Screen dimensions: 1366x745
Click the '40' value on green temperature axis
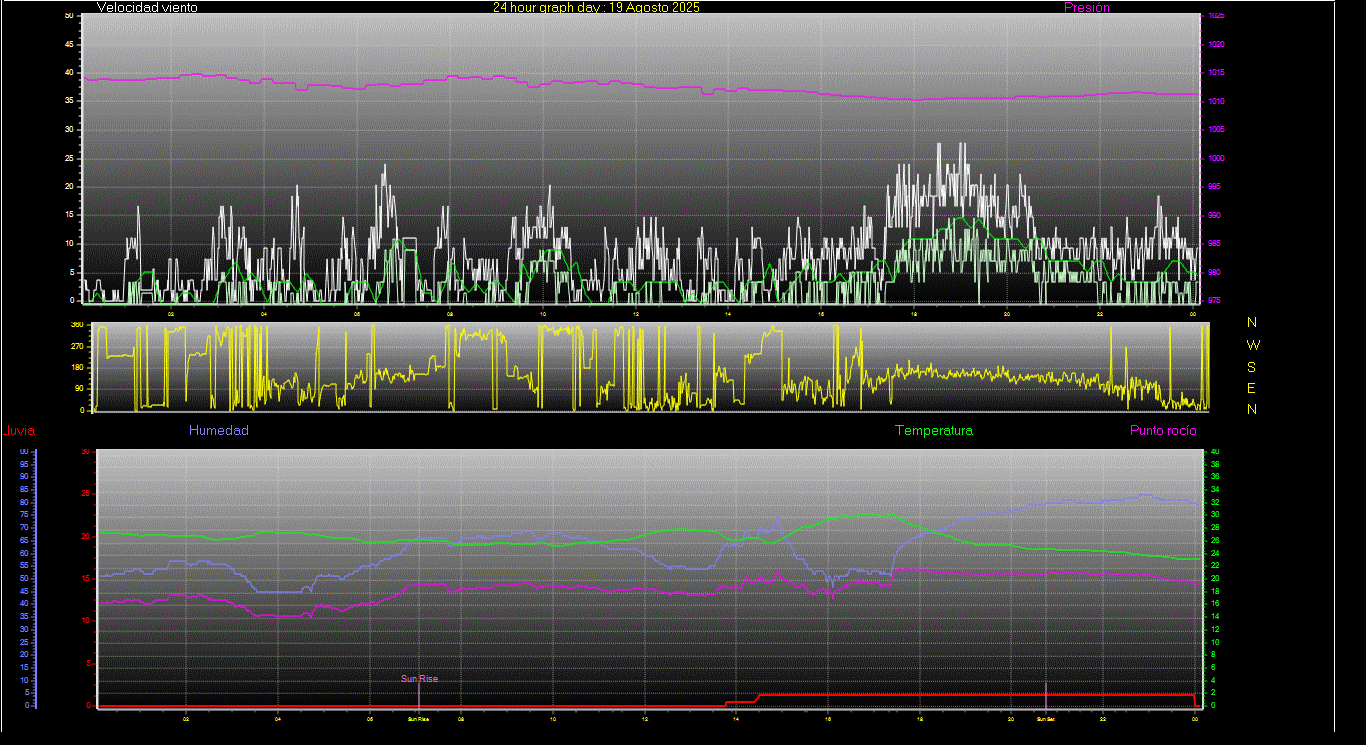[1215, 452]
